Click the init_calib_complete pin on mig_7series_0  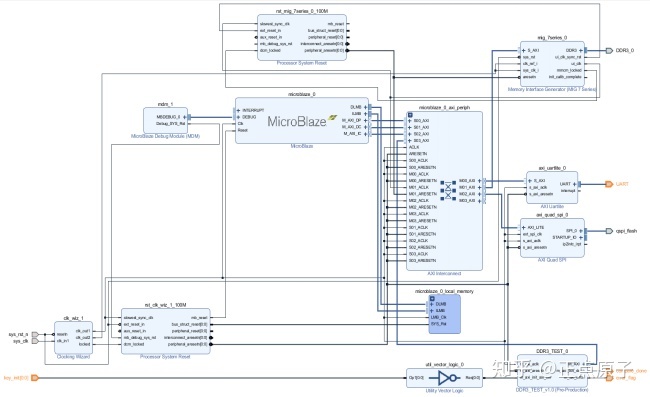565,77
